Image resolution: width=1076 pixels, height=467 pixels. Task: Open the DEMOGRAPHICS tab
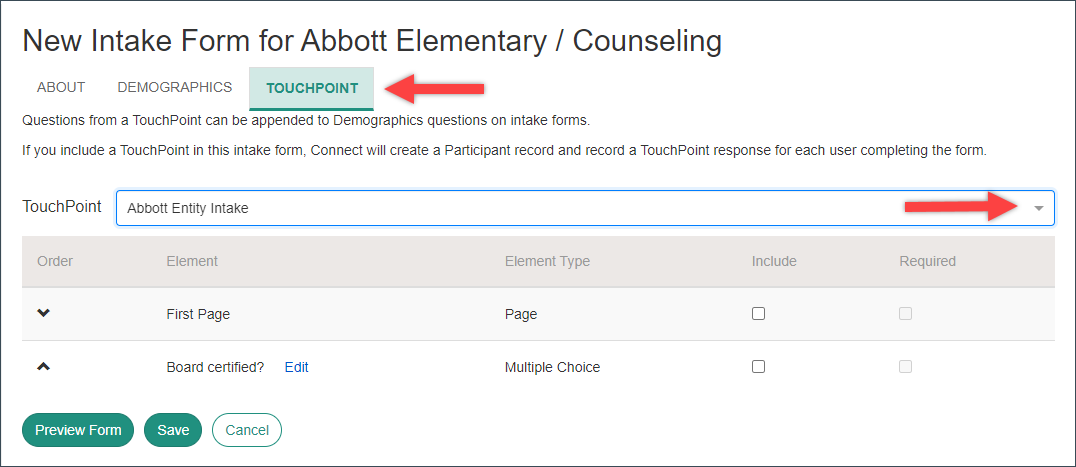pyautogui.click(x=175, y=88)
